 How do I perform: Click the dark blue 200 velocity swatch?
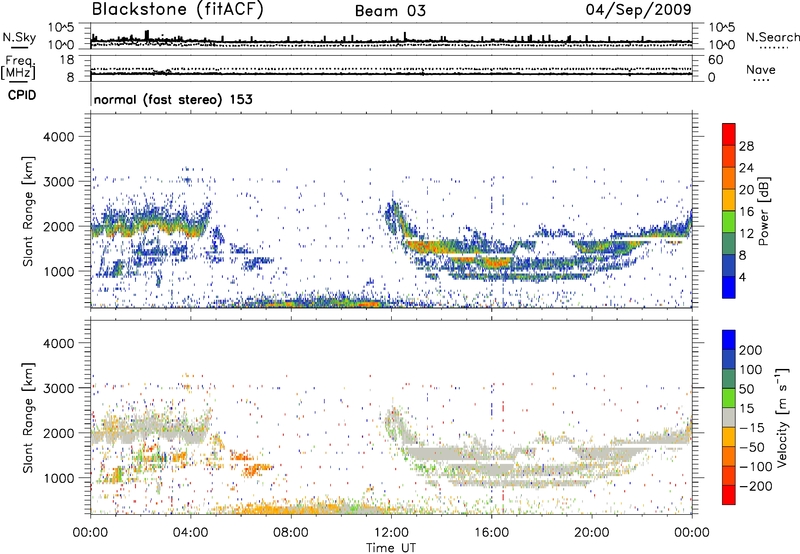pyautogui.click(x=729, y=340)
